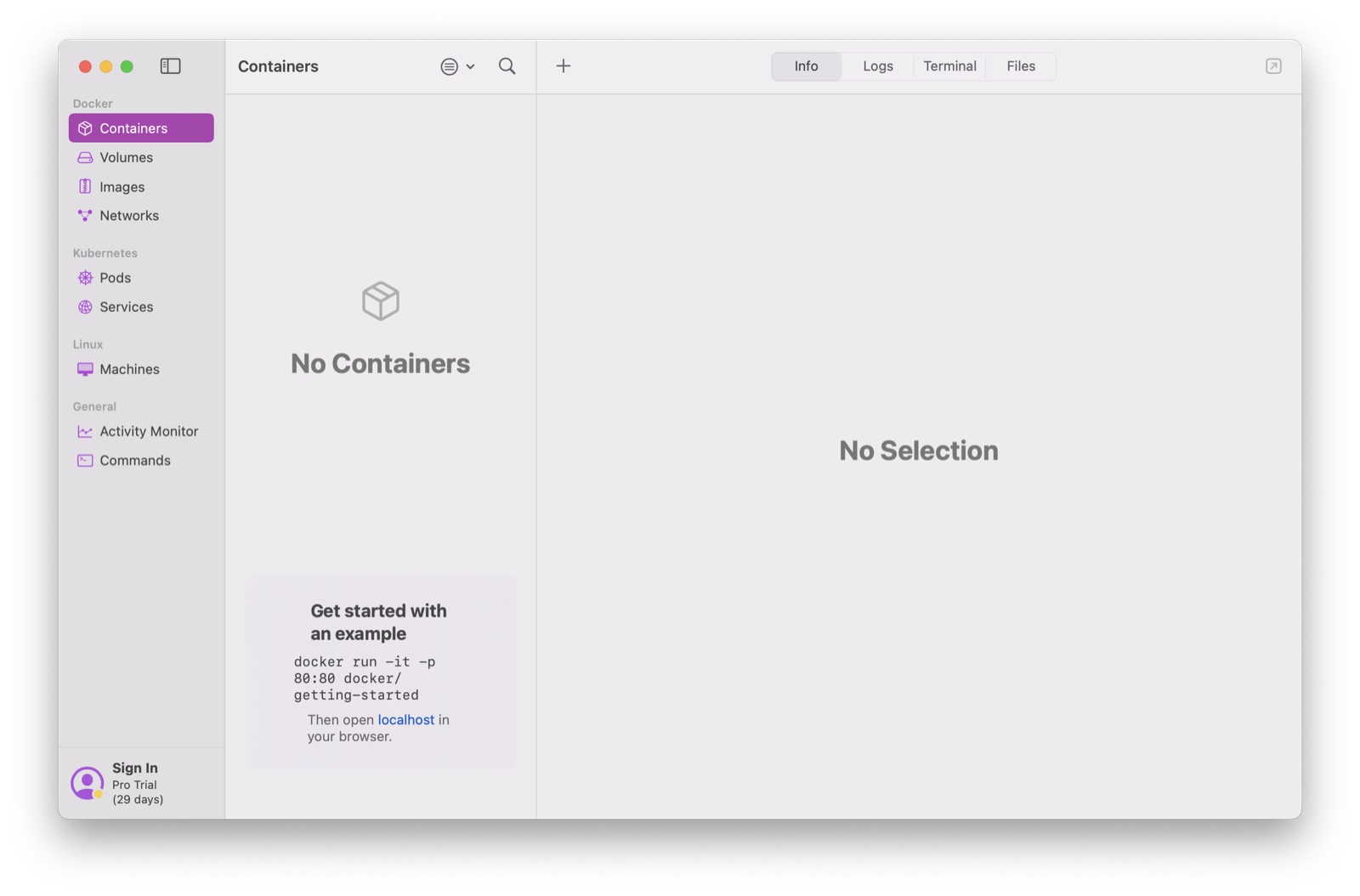
Task: Minimize the window with yellow button
Action: [x=106, y=66]
